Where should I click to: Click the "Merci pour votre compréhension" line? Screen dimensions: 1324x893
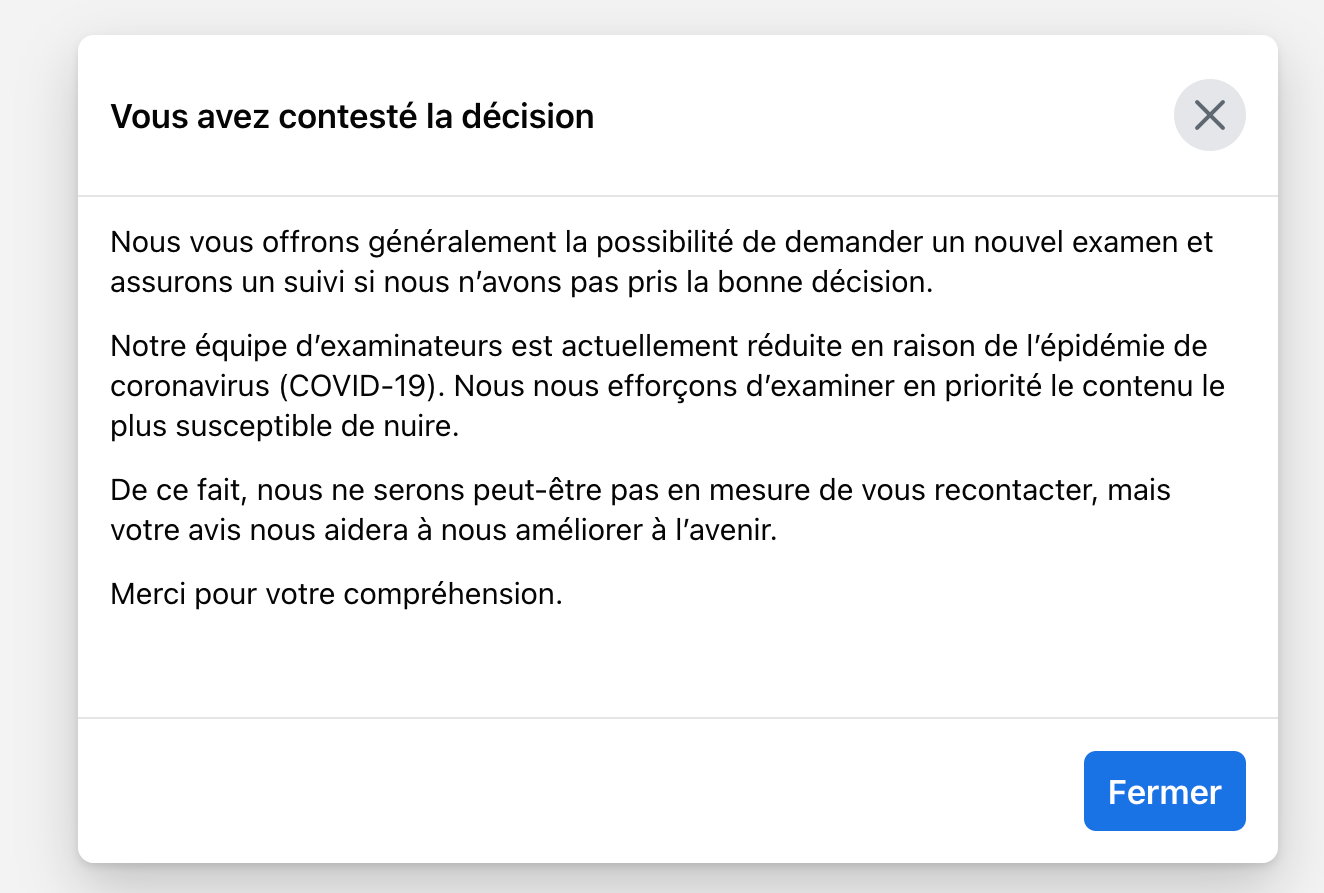tap(336, 595)
